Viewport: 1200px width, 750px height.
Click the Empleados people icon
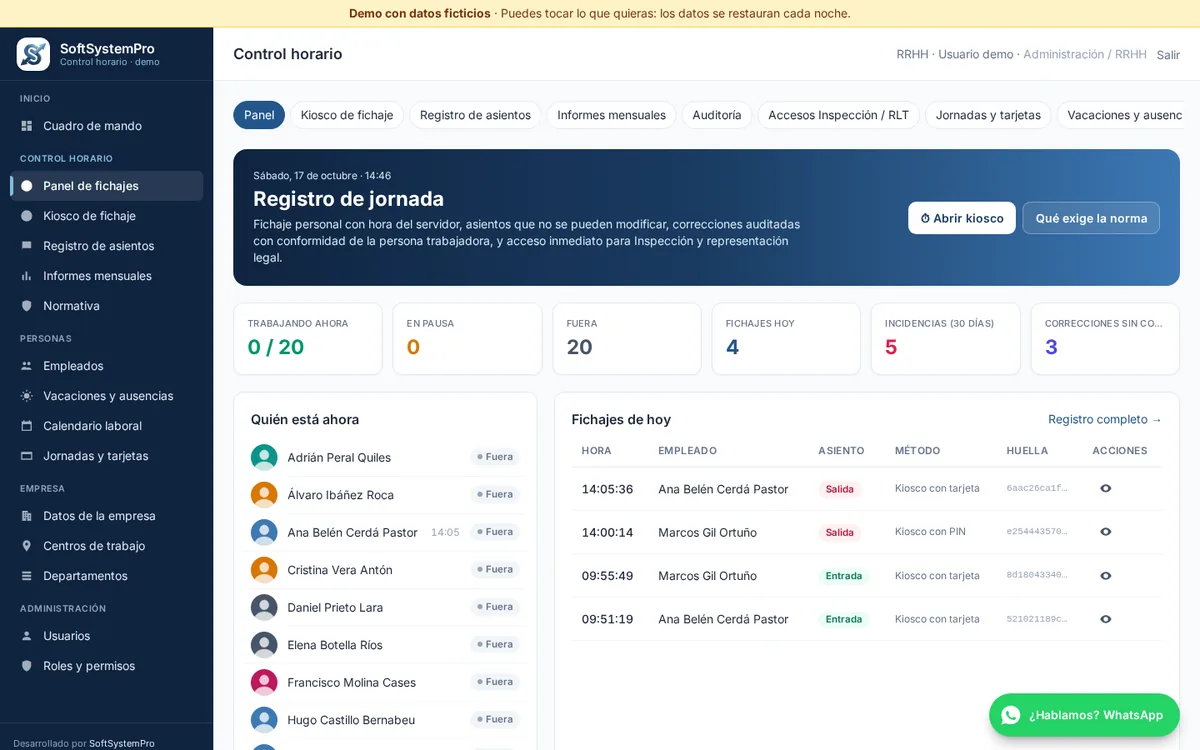click(27, 366)
